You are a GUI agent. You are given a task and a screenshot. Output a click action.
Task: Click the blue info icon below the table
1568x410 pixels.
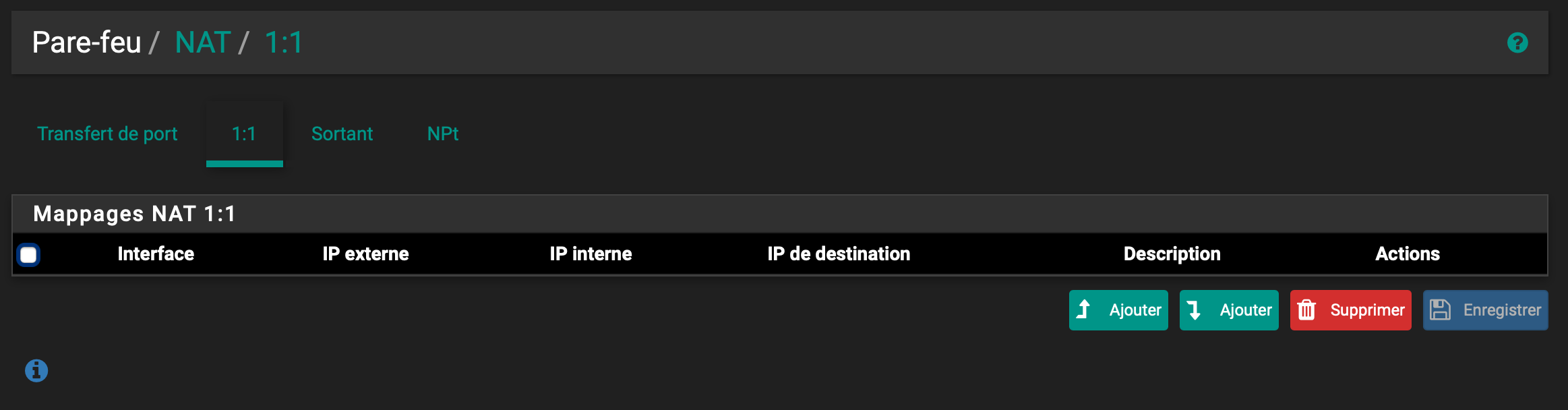pyautogui.click(x=36, y=370)
